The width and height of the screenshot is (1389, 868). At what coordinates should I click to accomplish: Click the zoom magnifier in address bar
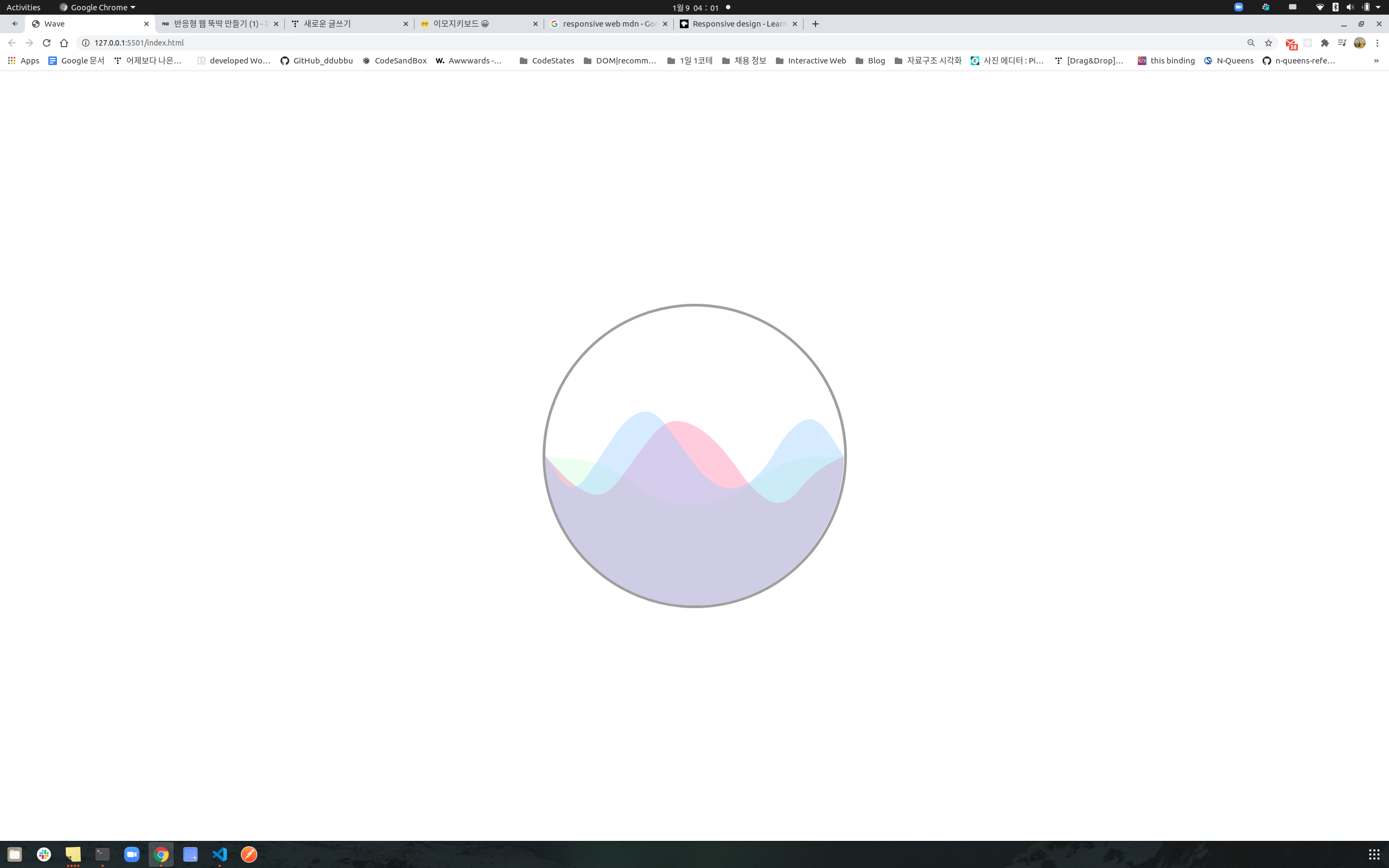point(1251,42)
